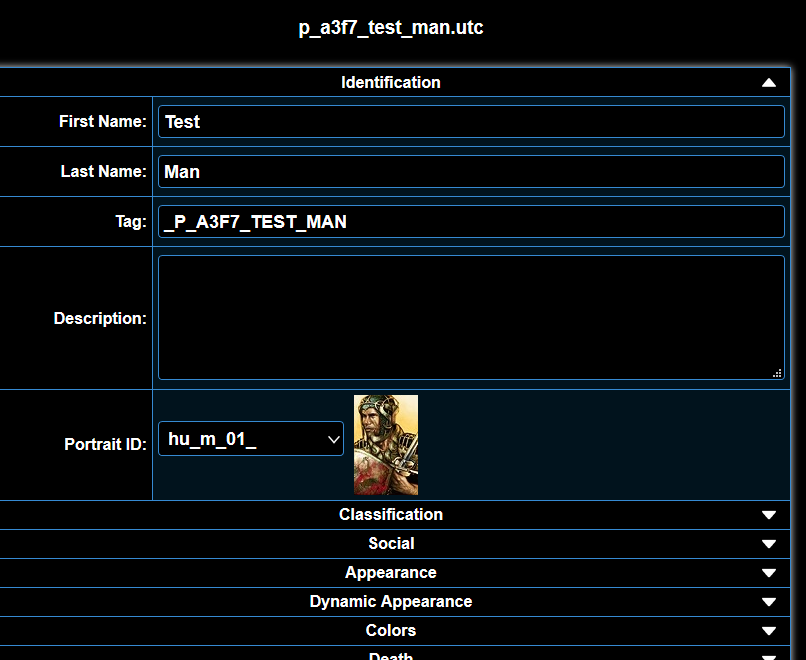
Task: Click the Tag label
Action: tap(131, 222)
